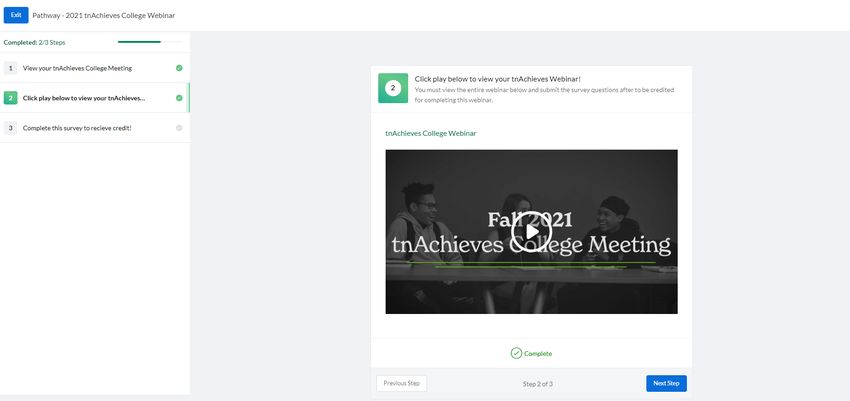
Task: Click the steps completion progress bar
Action: pos(150,42)
